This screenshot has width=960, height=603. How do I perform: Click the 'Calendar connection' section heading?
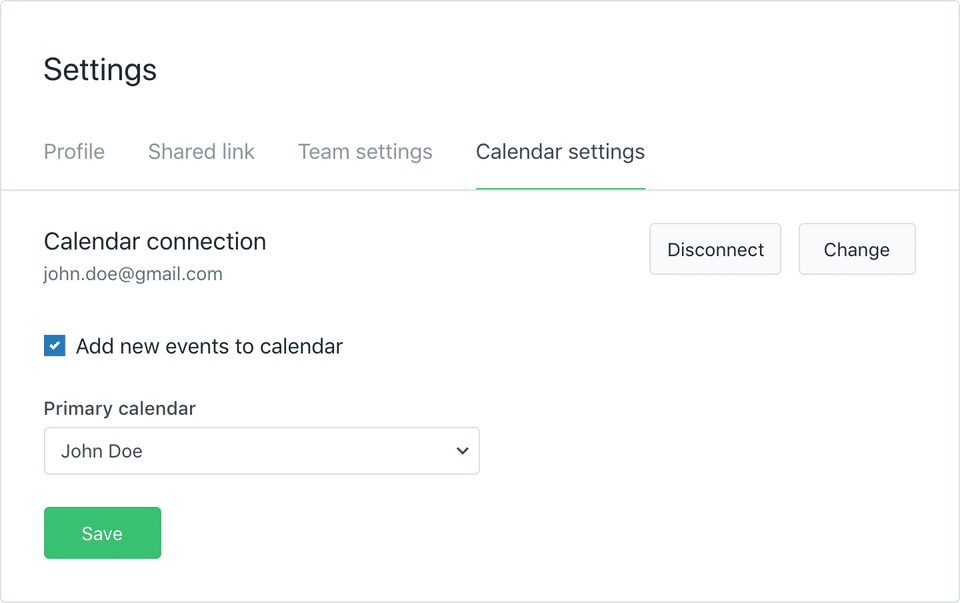point(155,241)
